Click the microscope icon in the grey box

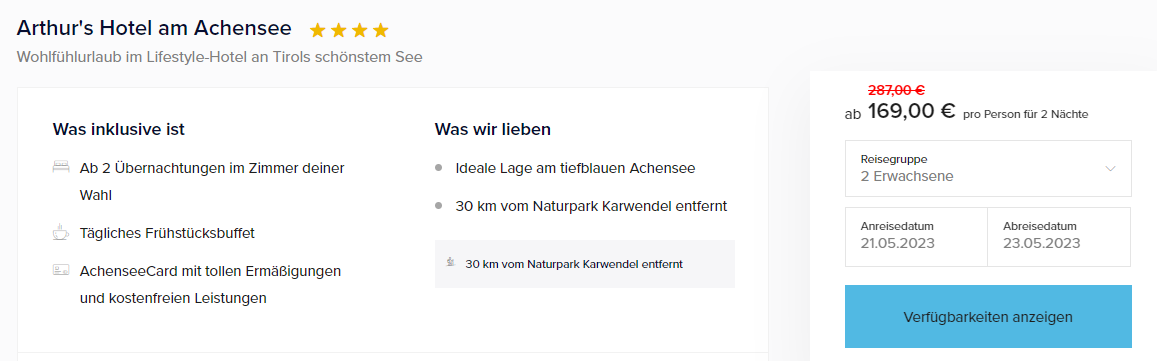click(x=450, y=262)
